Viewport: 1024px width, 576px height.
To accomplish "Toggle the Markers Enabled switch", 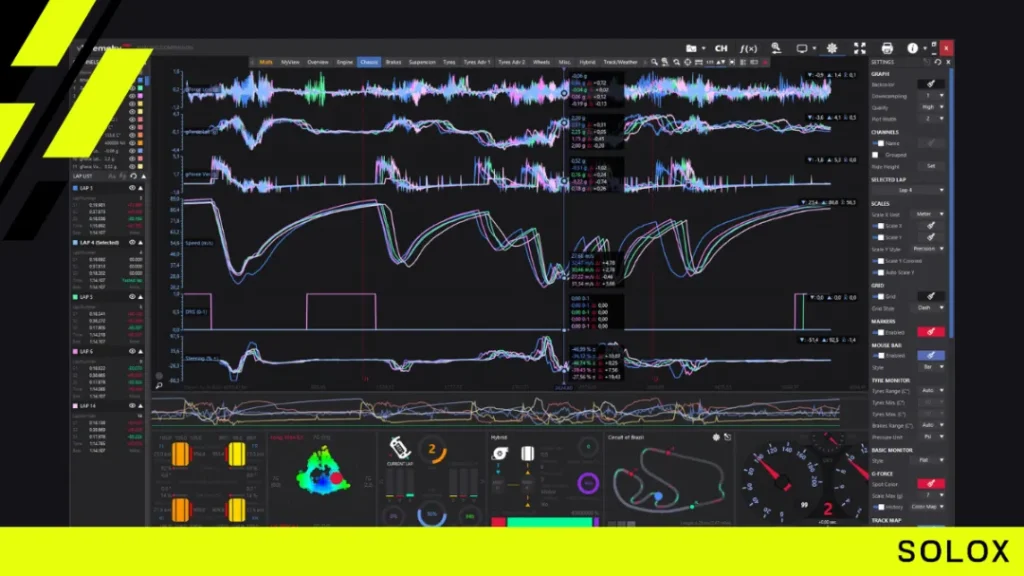I will pyautogui.click(x=879, y=332).
